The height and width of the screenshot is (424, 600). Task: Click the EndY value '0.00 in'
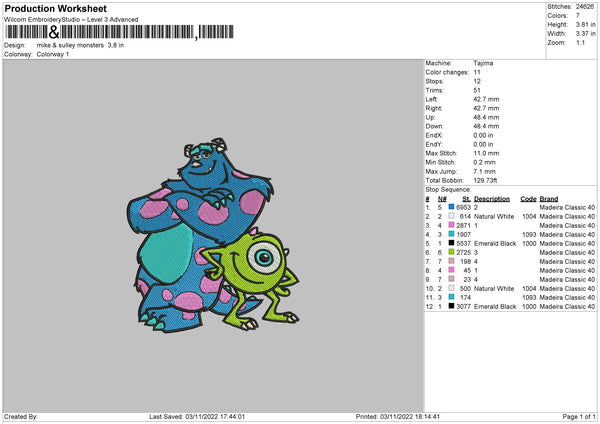coord(483,144)
